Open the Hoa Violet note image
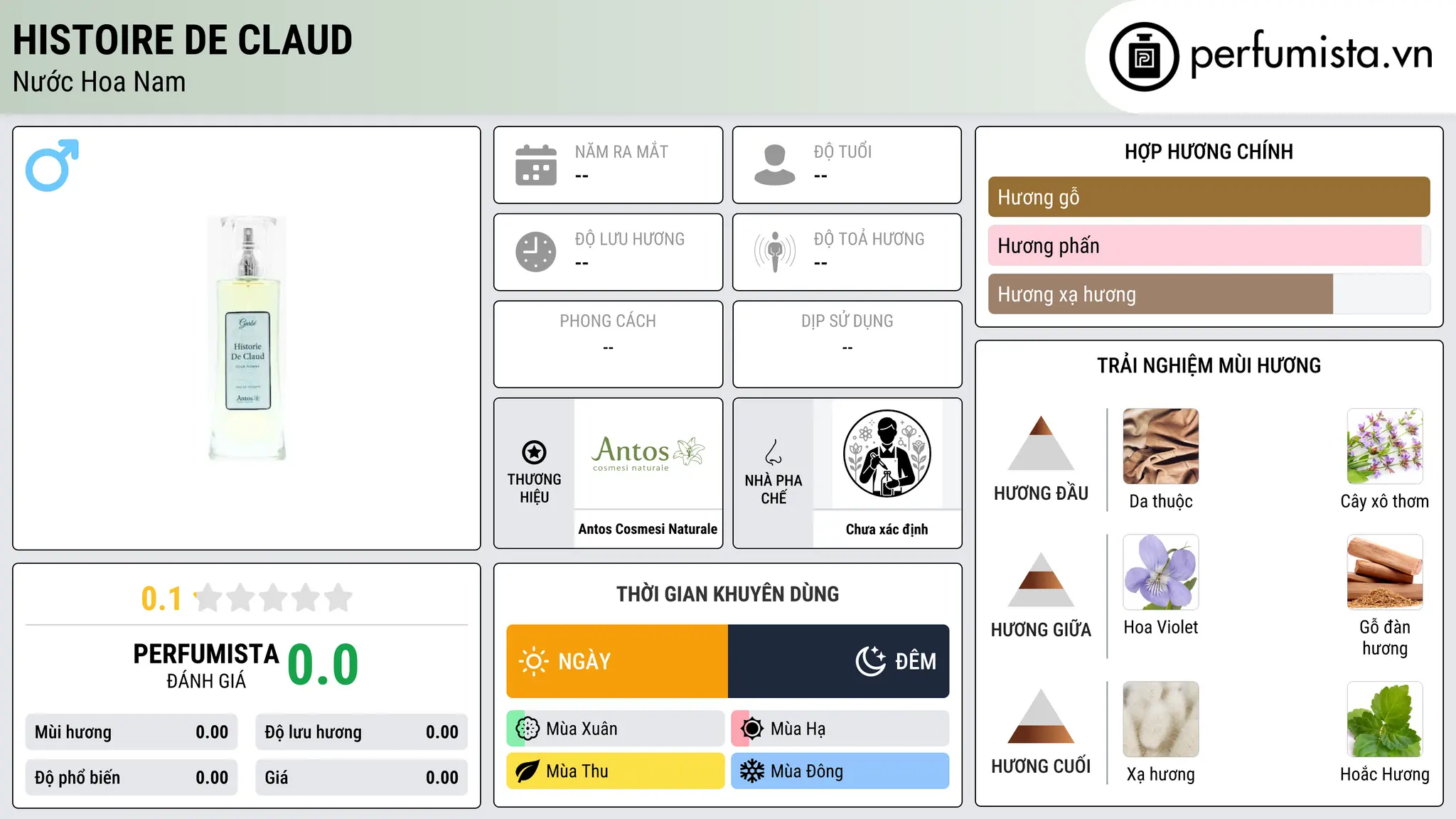The height and width of the screenshot is (819, 1456). (x=1161, y=572)
